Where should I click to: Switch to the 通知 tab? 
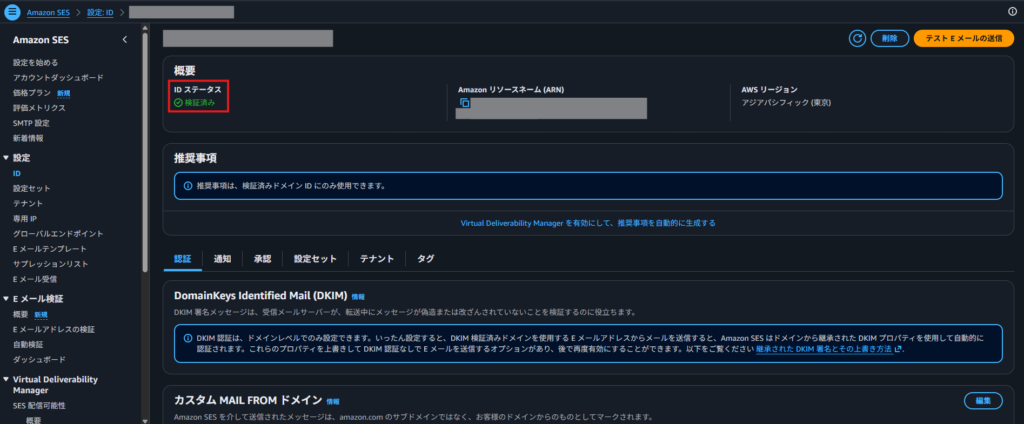(222, 259)
